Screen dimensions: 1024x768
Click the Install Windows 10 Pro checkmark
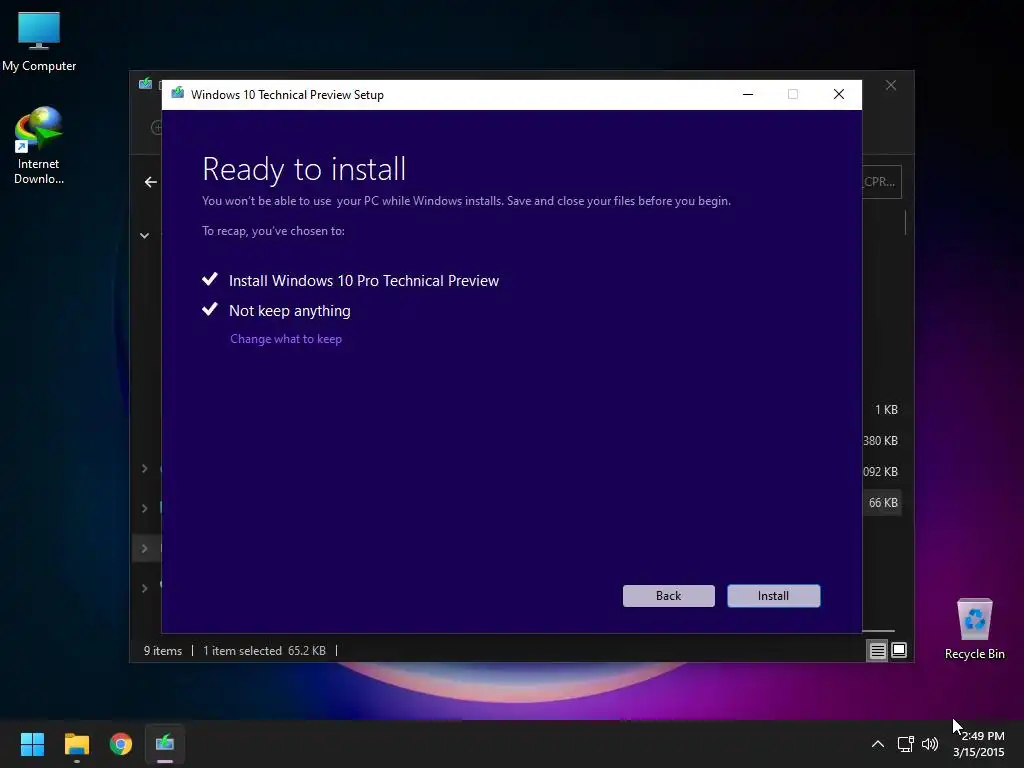pyautogui.click(x=210, y=280)
